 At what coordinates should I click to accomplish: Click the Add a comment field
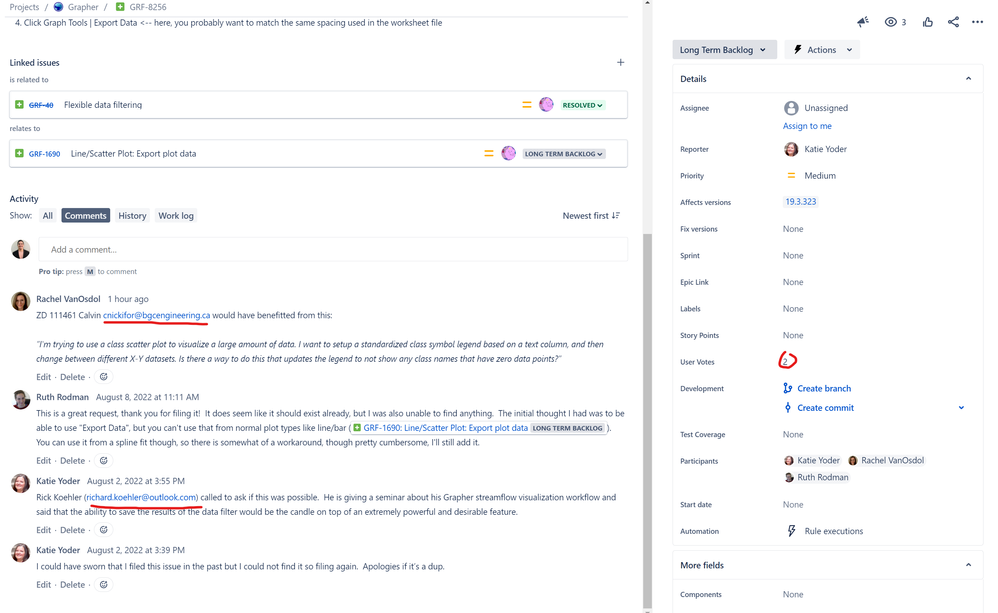[300, 248]
